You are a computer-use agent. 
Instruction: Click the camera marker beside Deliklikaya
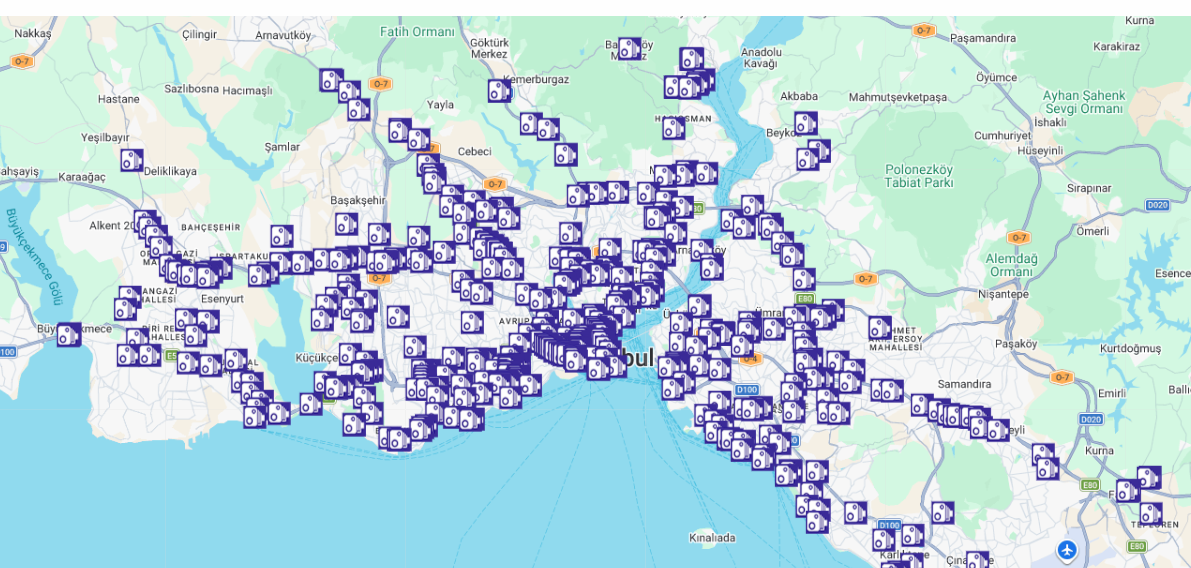pyautogui.click(x=132, y=160)
